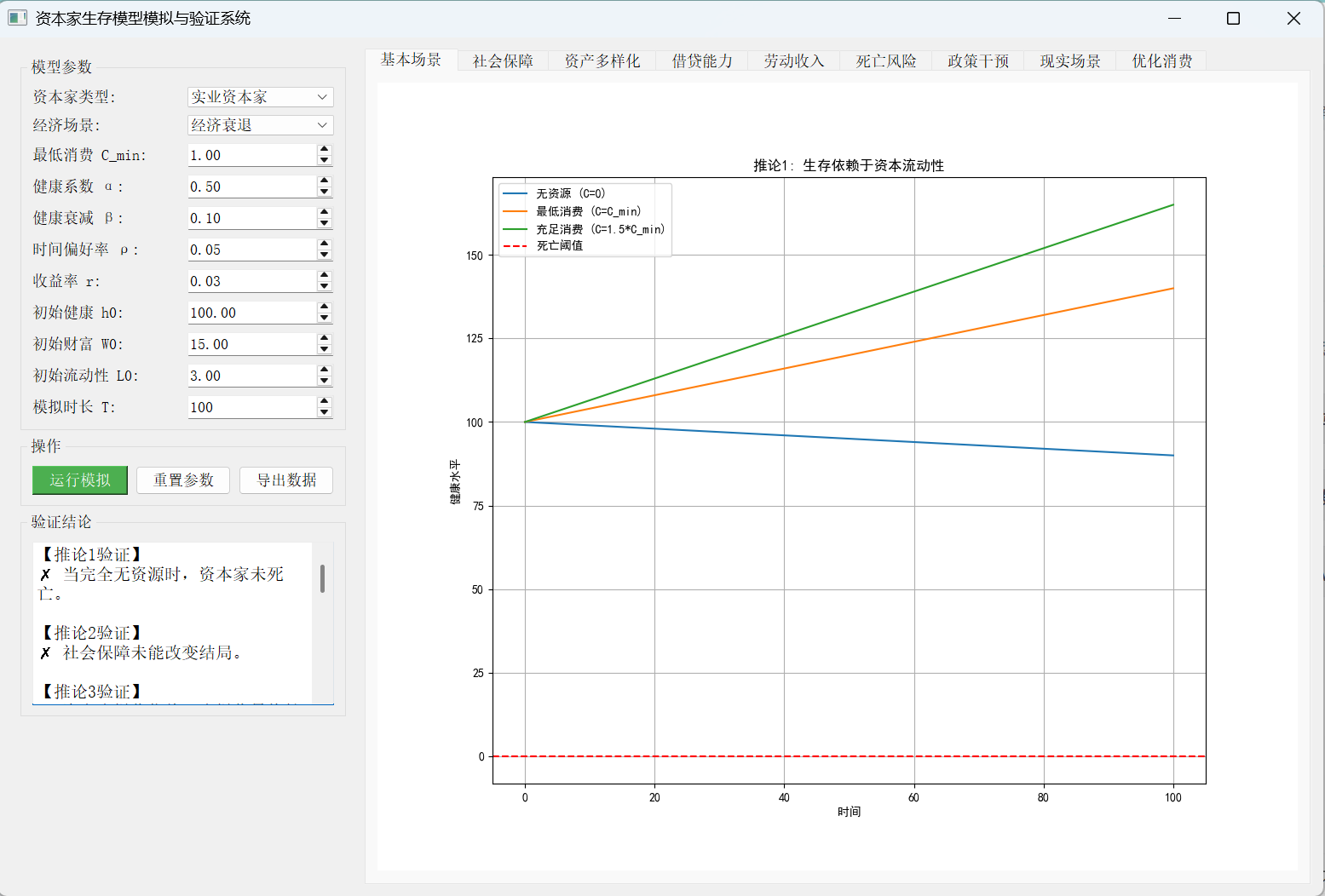Image resolution: width=1325 pixels, height=896 pixels.
Task: Increase 最低消费 C_min with up arrow
Action: tap(324, 150)
